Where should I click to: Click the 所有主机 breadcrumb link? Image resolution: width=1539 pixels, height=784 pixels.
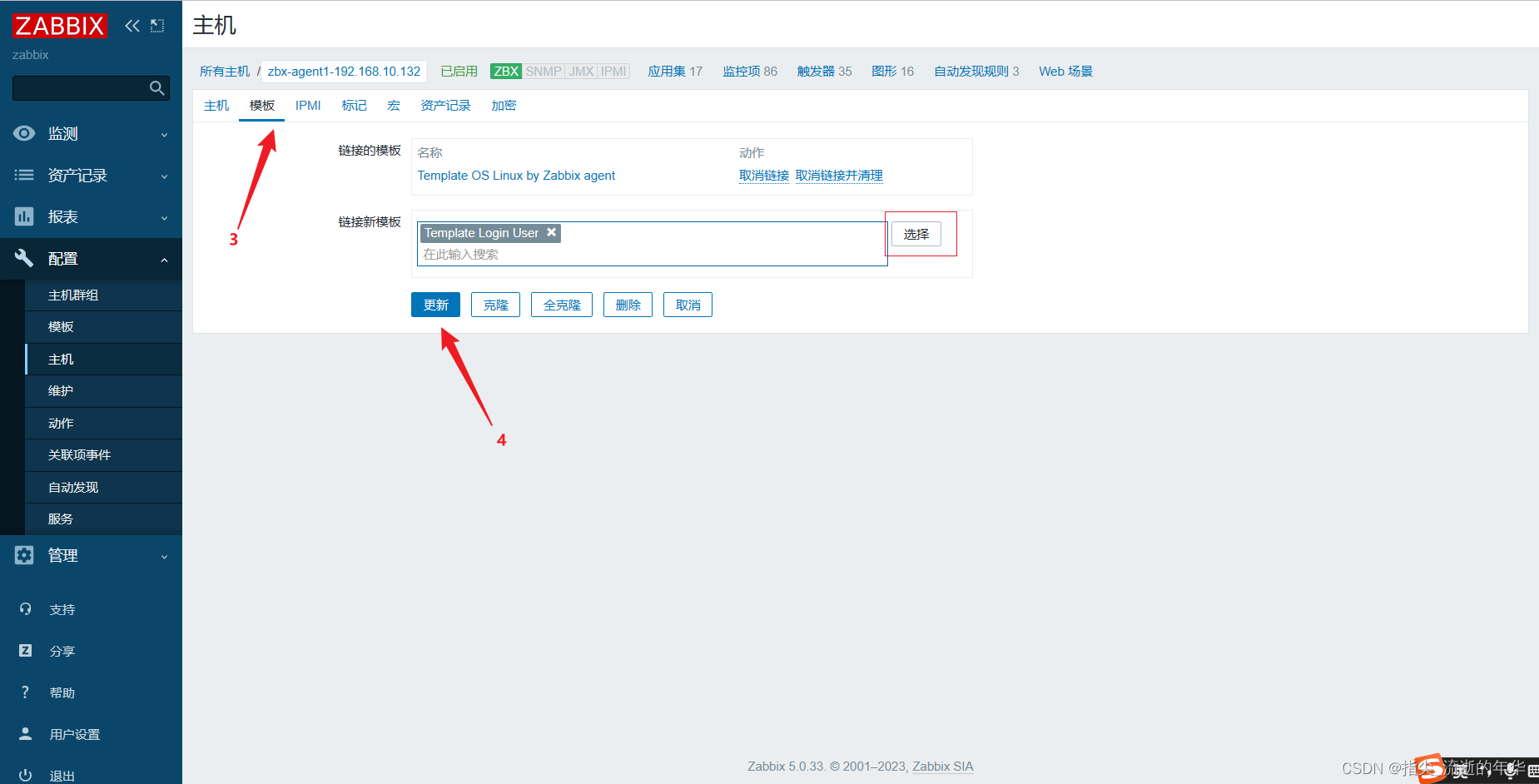click(x=225, y=72)
